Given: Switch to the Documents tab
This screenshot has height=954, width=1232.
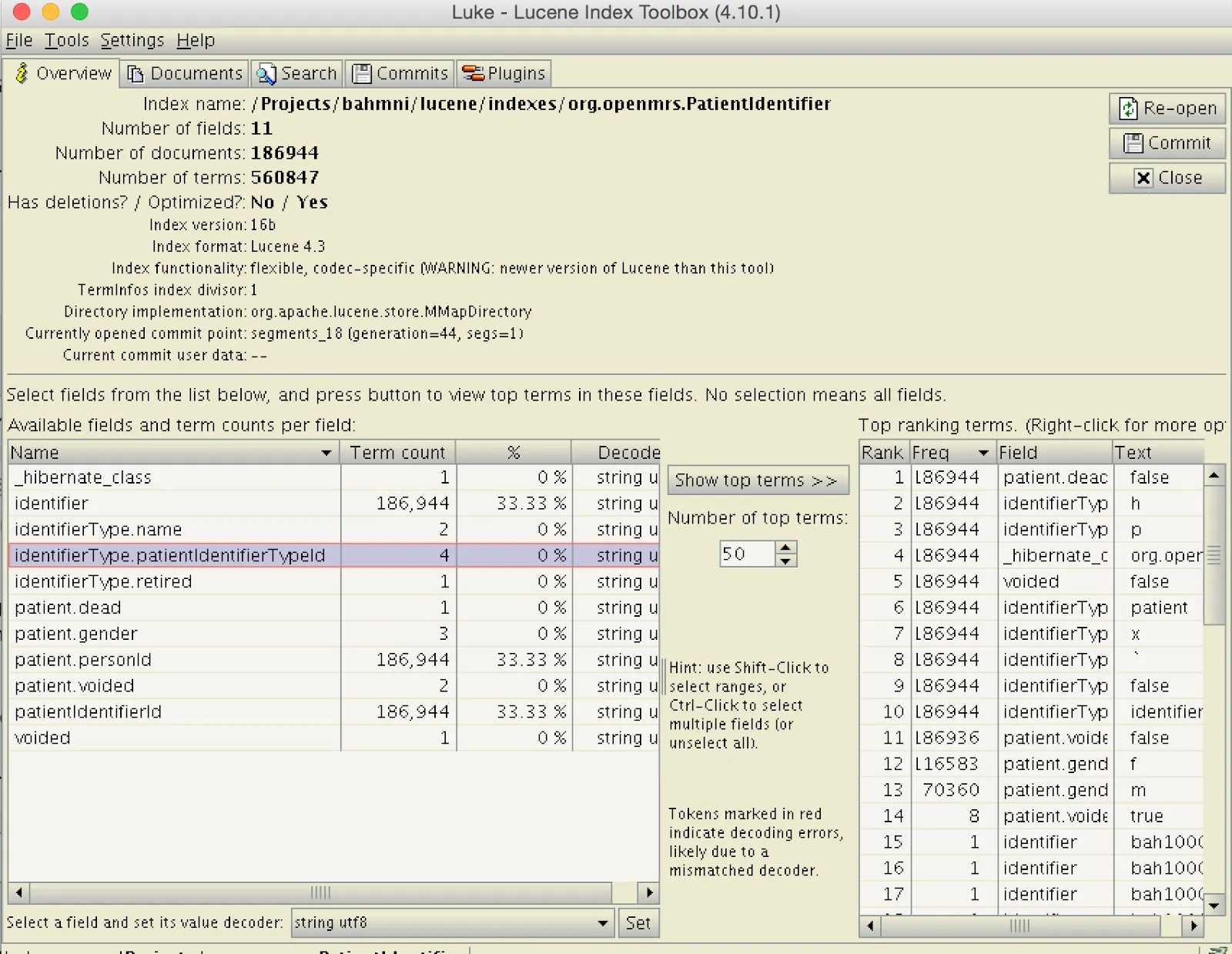Looking at the screenshot, I should click(185, 73).
